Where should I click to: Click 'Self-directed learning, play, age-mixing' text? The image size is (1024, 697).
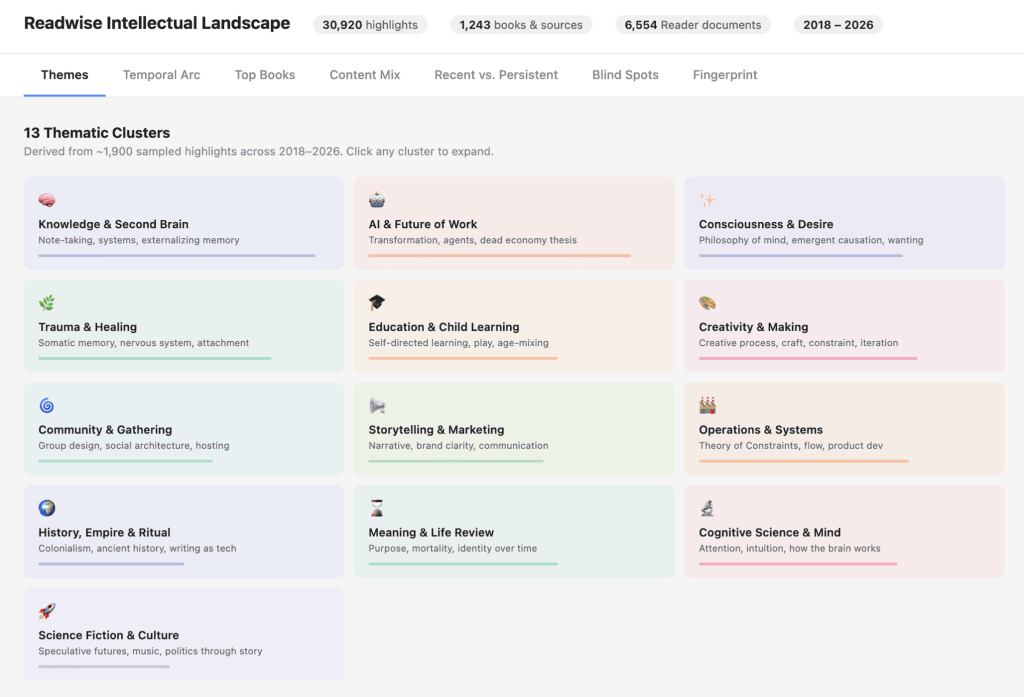pos(458,343)
